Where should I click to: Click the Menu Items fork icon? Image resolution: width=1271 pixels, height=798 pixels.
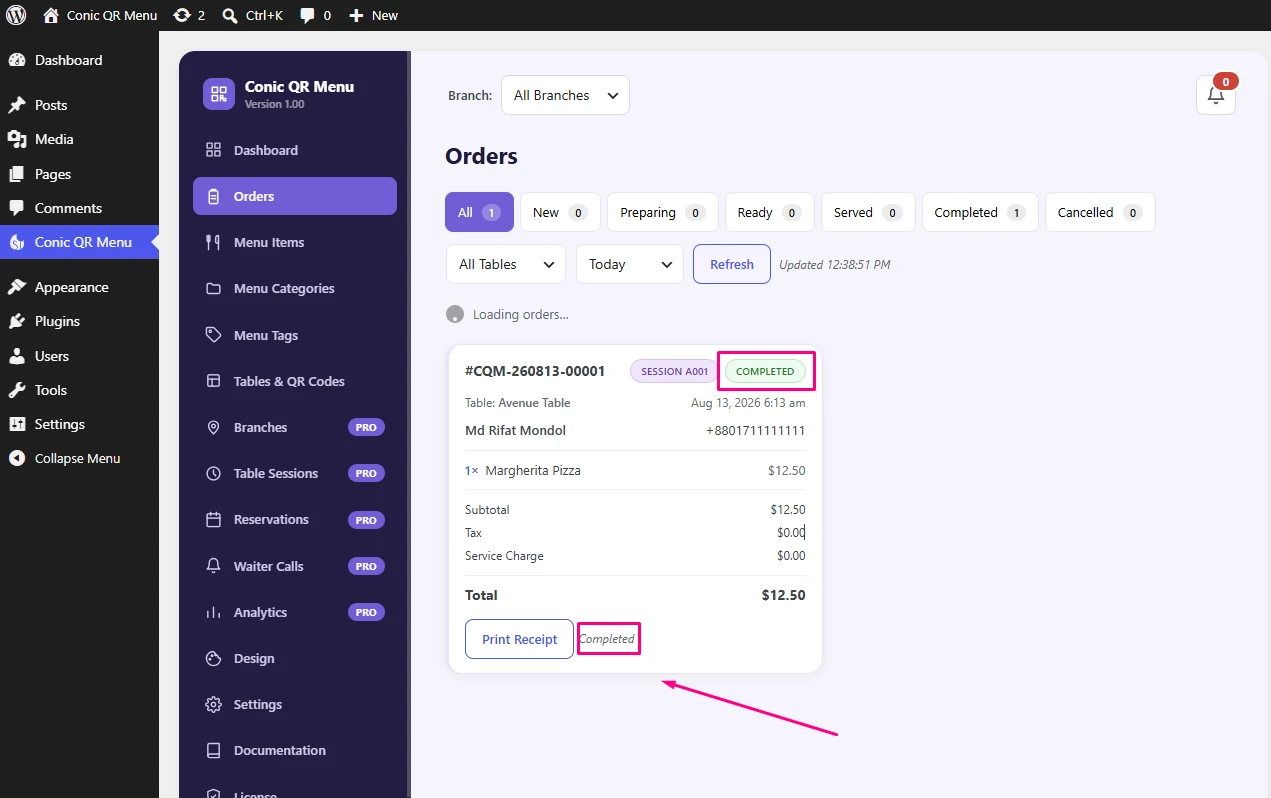pyautogui.click(x=213, y=242)
